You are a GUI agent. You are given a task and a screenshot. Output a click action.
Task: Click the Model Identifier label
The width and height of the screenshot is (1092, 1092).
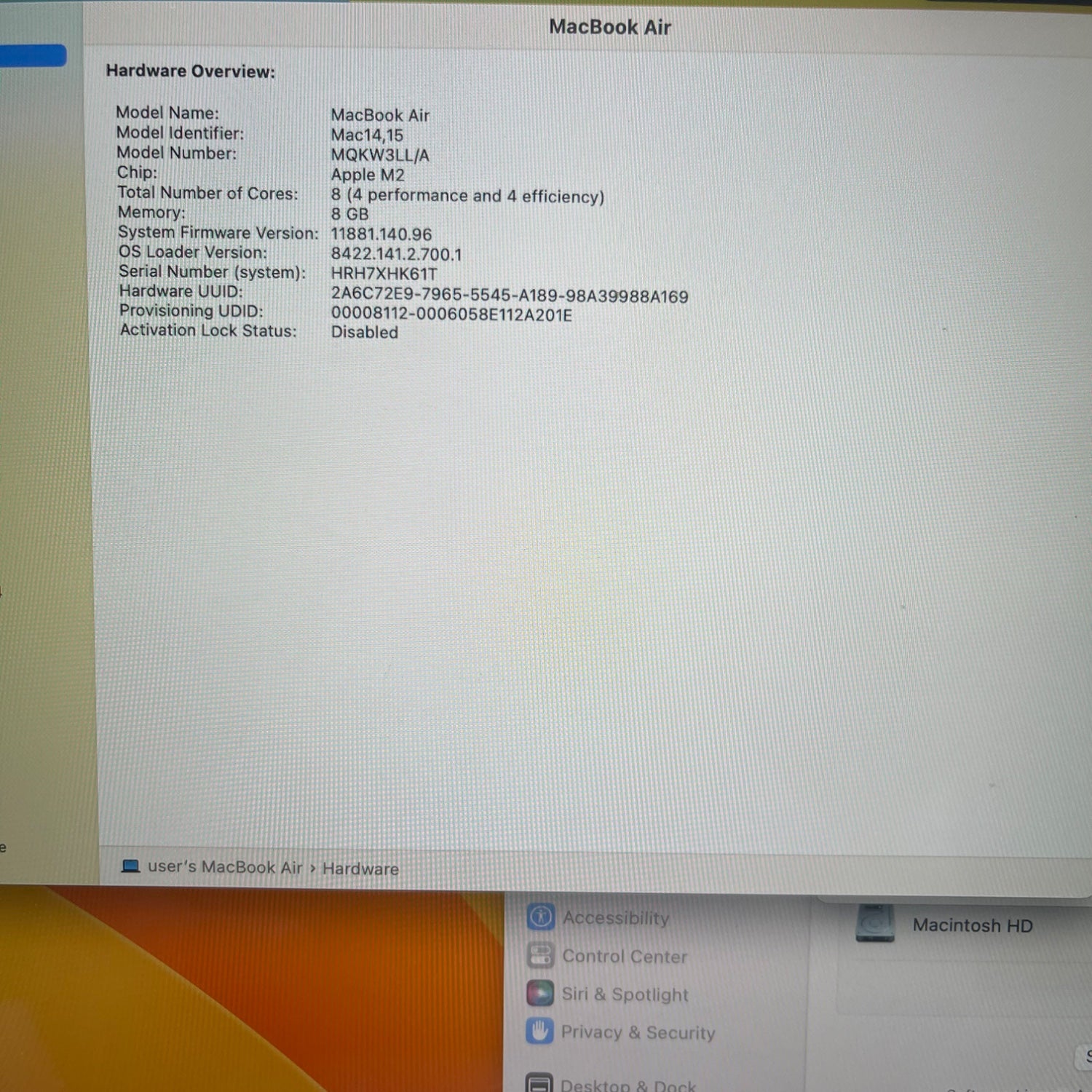point(181,133)
